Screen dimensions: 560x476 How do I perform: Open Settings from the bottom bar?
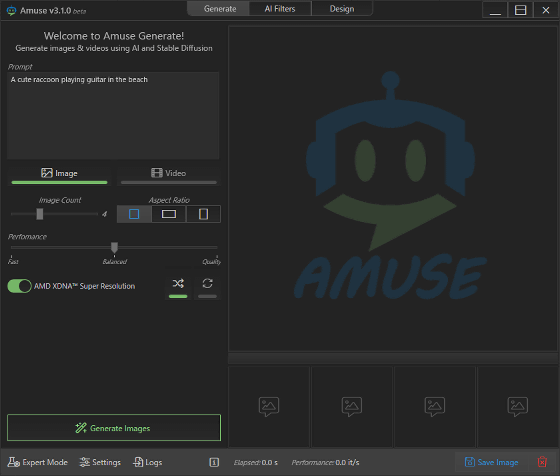click(x=100, y=462)
